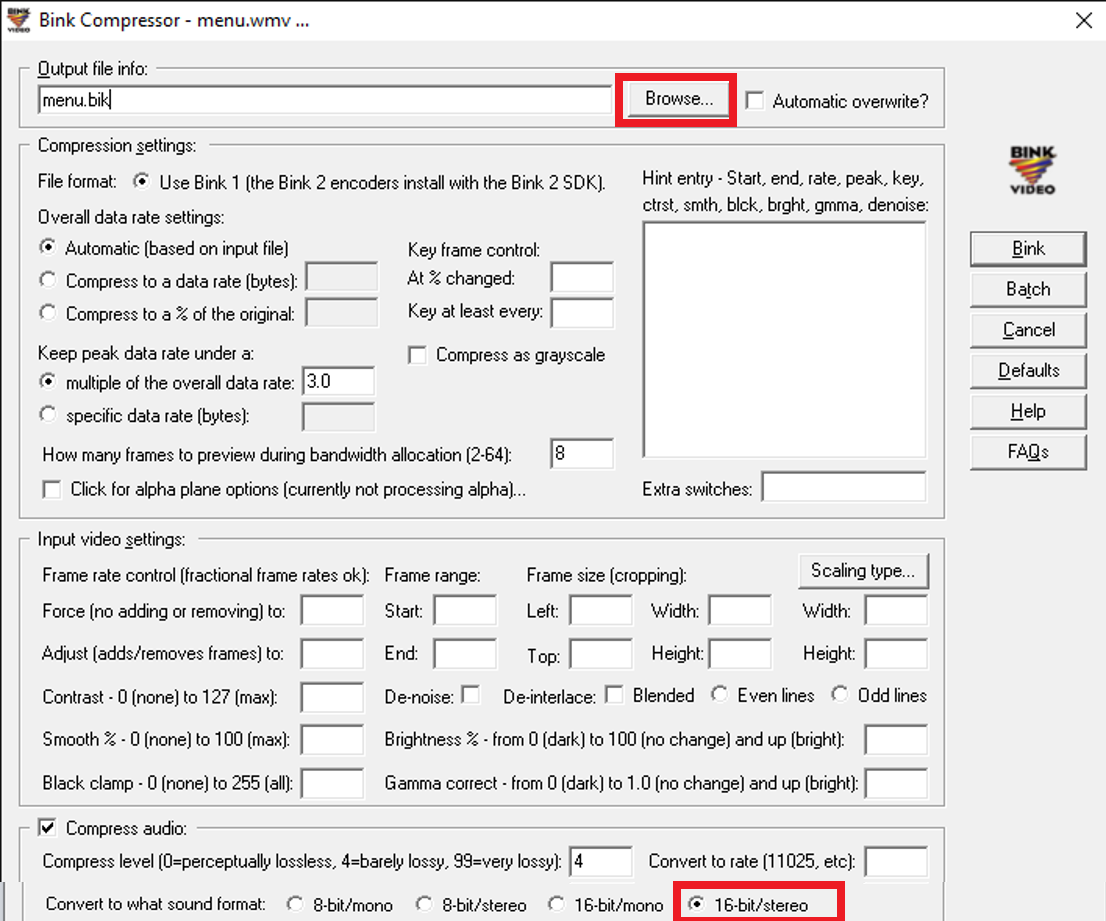Screen dimensions: 1106x921
Task: Click the cropping Top field
Action: point(601,654)
